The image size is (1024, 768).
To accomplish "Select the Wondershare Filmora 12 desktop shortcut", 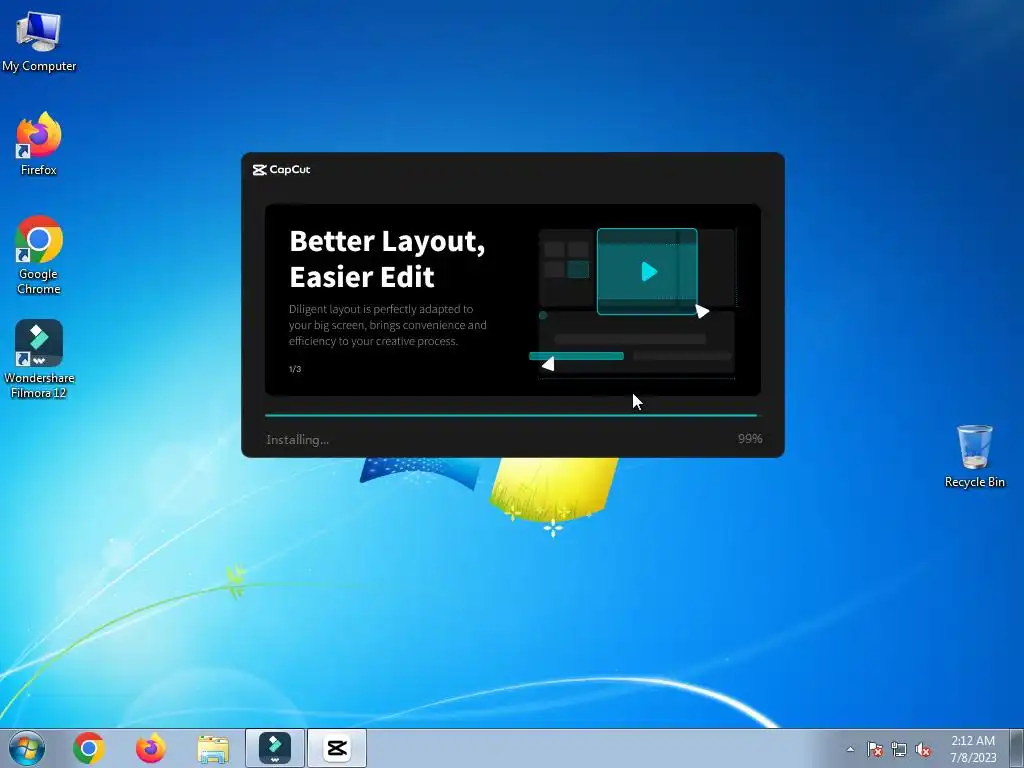I will (39, 359).
